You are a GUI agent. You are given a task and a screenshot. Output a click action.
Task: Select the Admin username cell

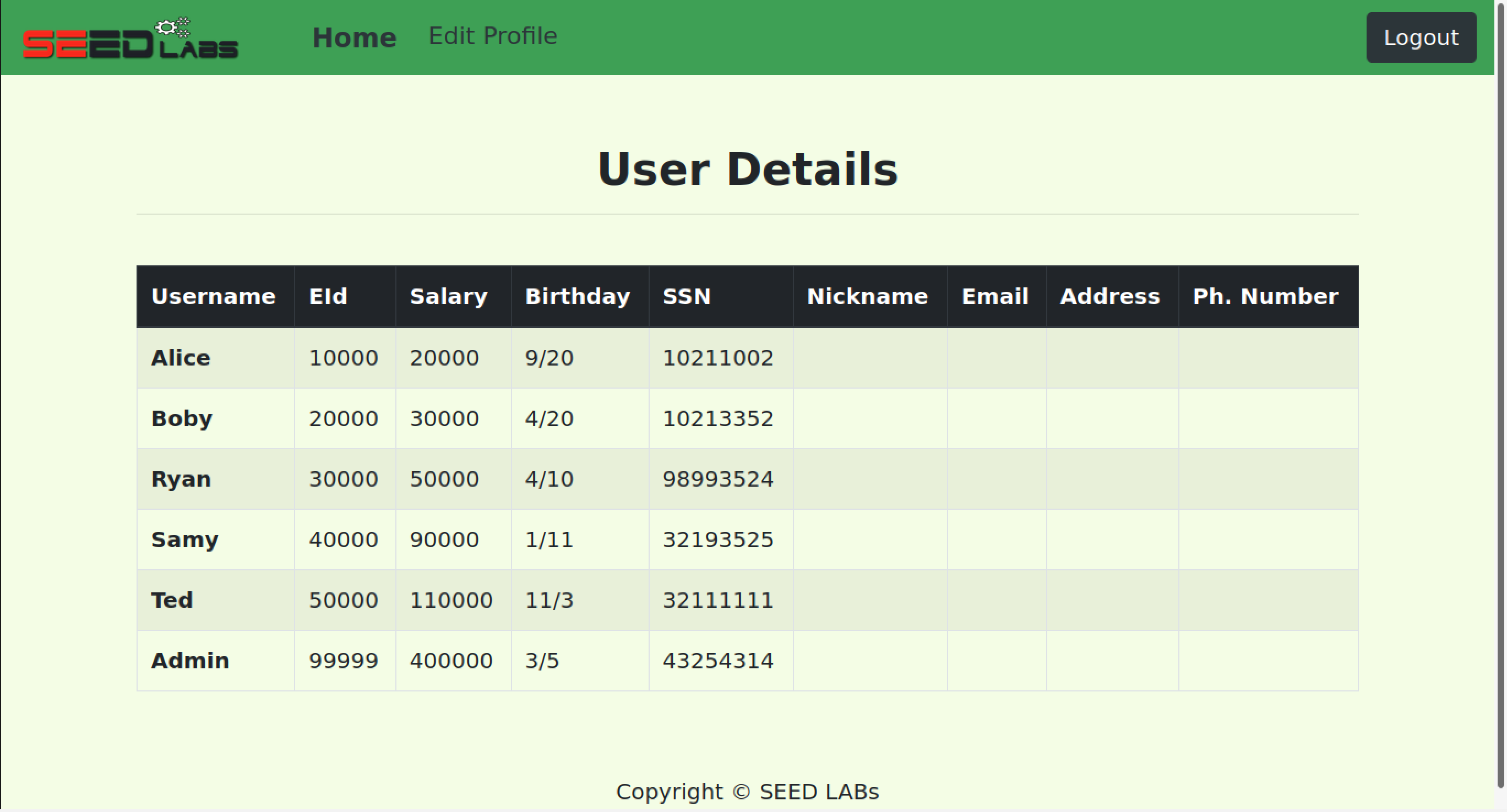(x=190, y=661)
